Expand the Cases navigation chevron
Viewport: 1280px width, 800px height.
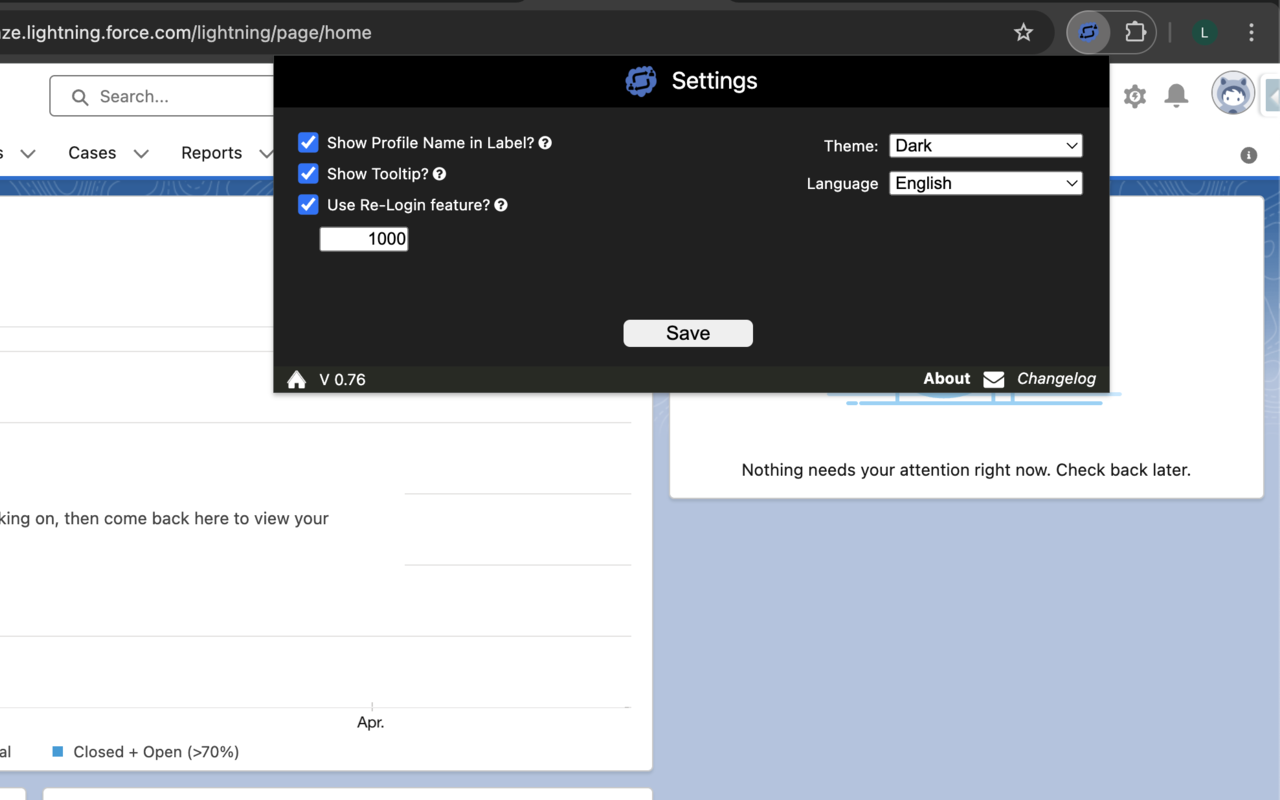click(x=141, y=153)
